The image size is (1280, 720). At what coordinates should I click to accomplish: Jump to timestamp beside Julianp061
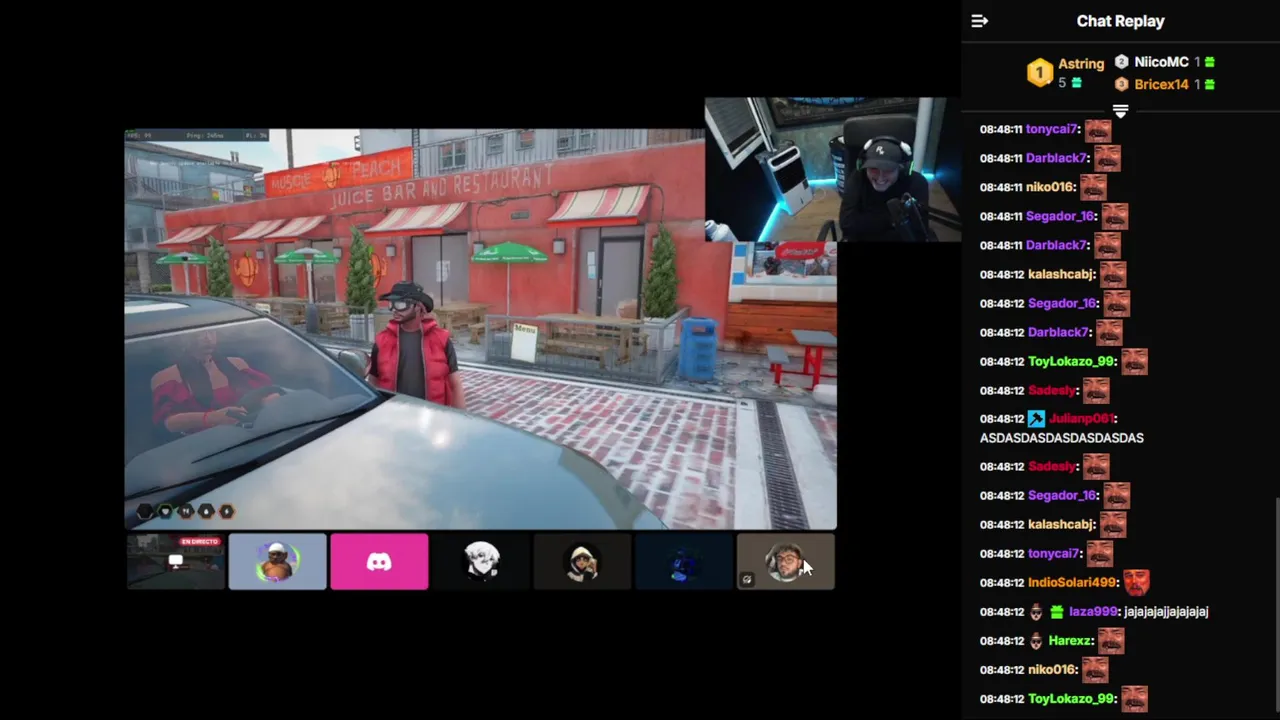(1002, 419)
